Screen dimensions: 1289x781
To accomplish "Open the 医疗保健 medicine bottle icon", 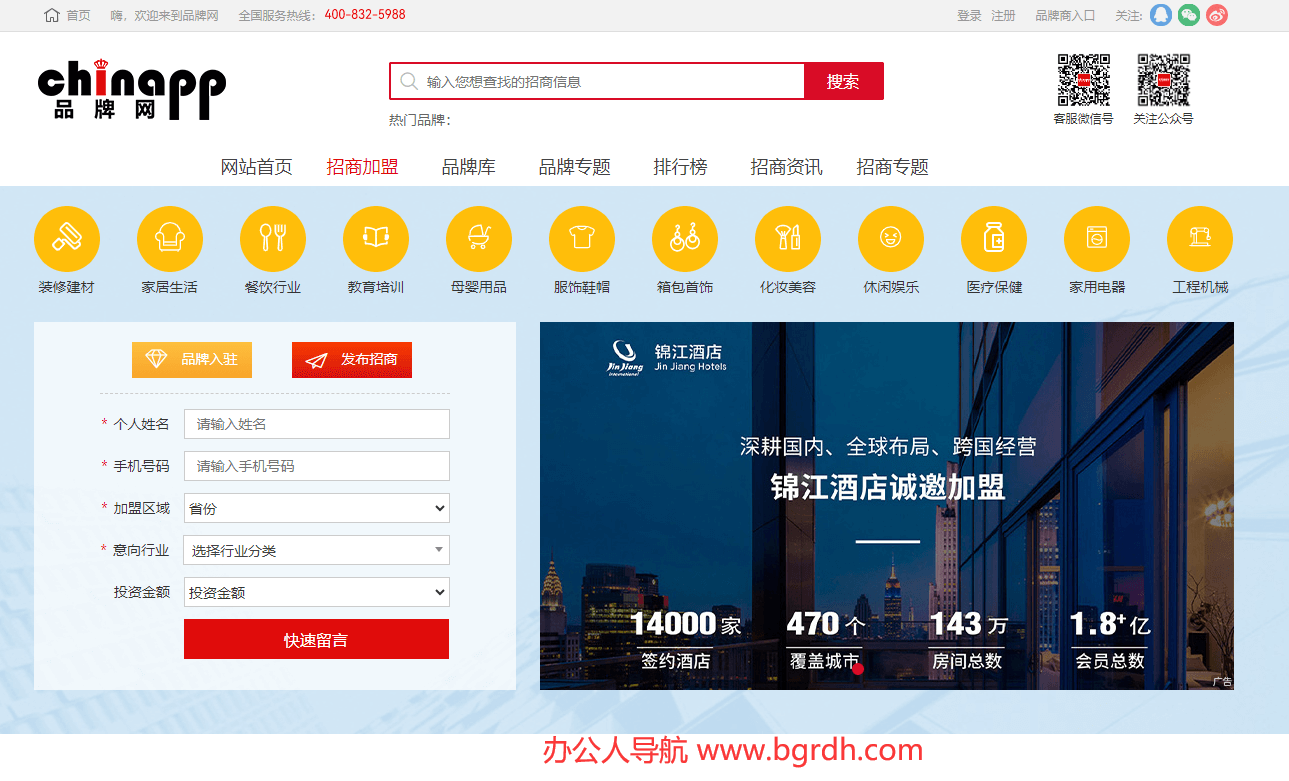I will tap(994, 239).
